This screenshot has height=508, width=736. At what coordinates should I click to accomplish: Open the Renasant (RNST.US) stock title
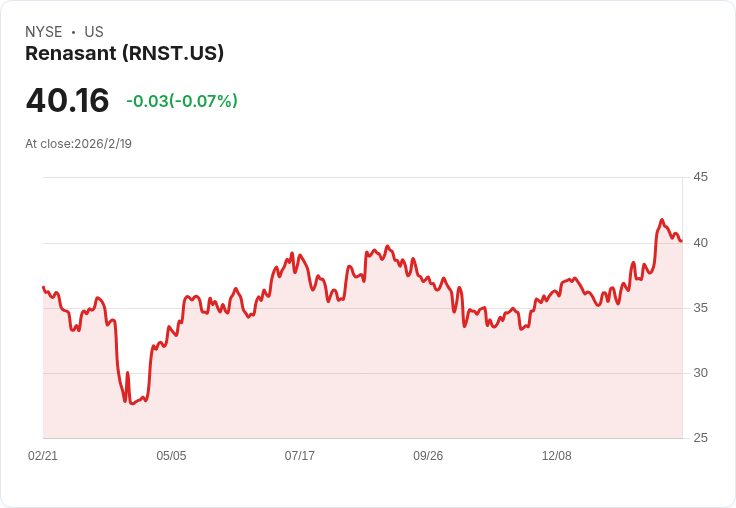click(124, 54)
